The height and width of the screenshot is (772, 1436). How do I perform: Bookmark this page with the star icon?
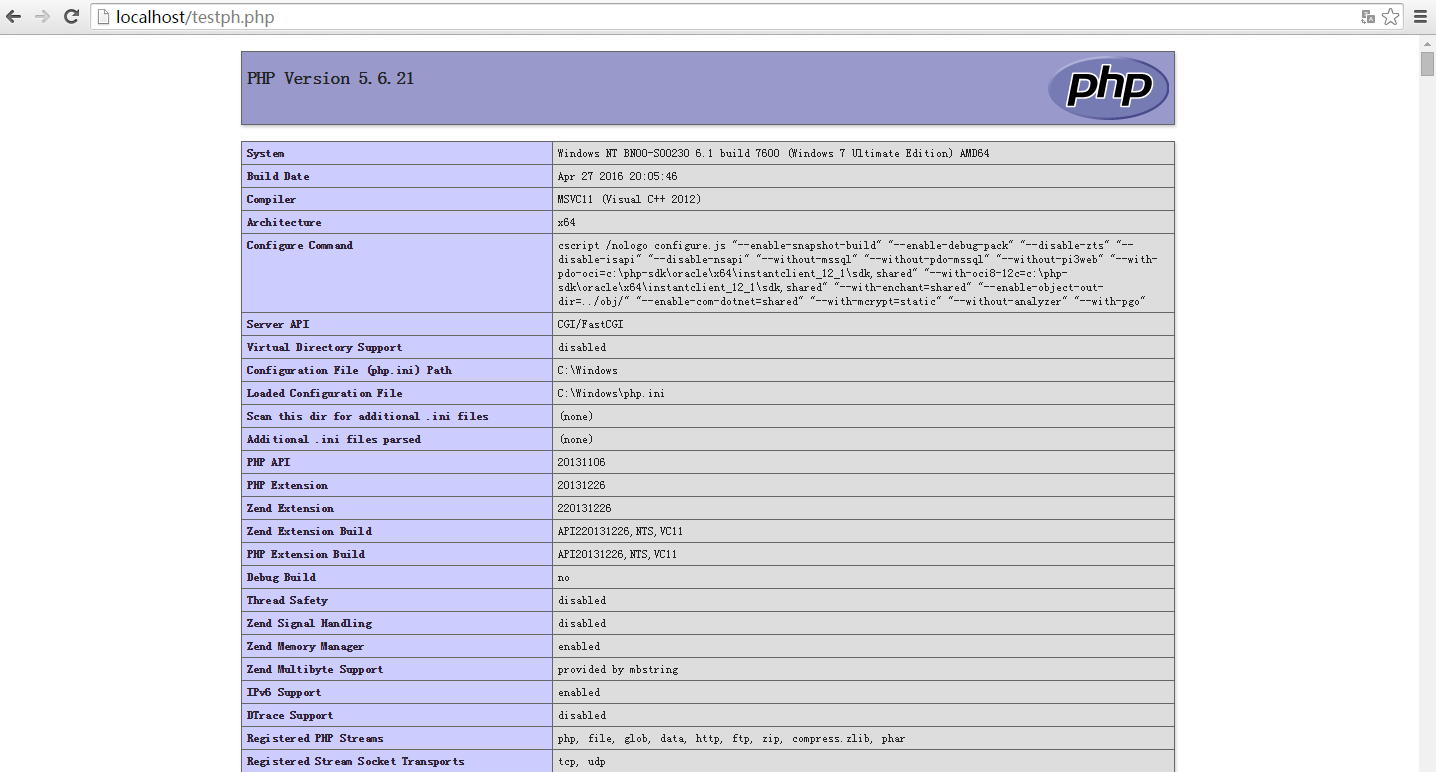coord(1391,17)
